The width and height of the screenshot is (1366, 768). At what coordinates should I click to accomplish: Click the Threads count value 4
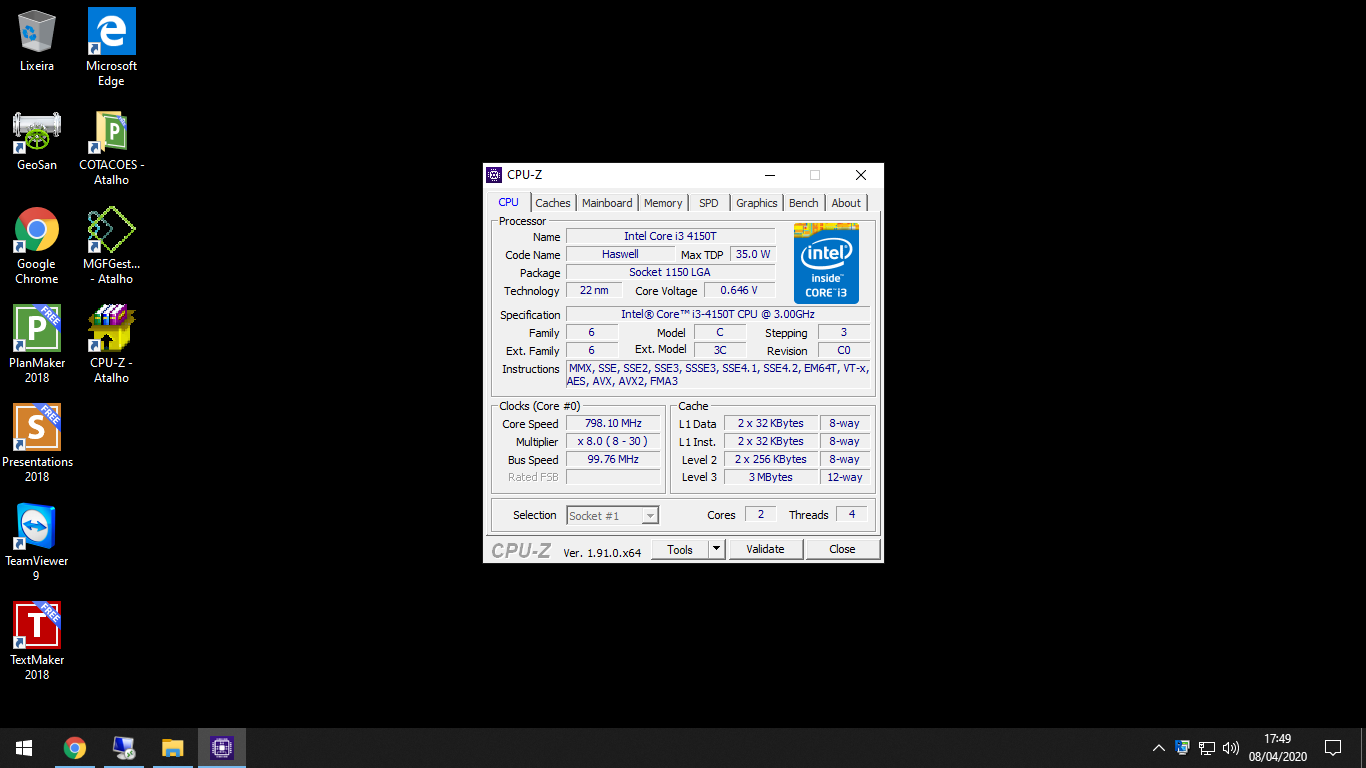click(852, 514)
